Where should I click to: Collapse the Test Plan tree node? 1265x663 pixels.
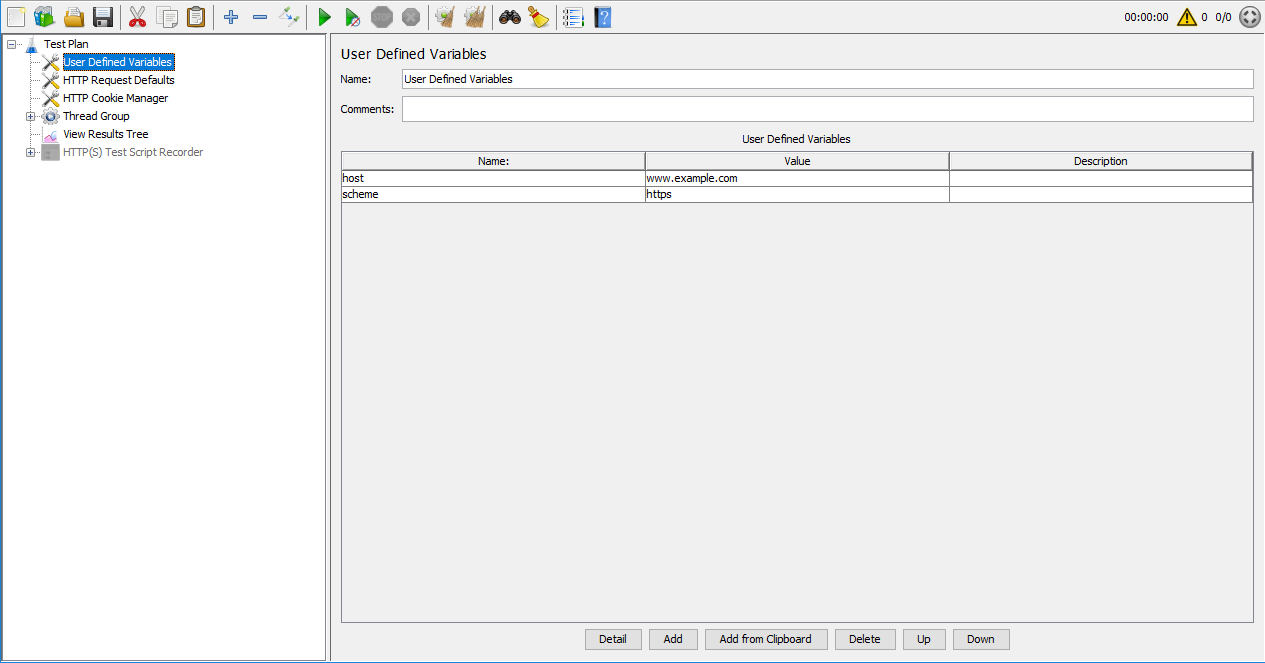[12, 44]
